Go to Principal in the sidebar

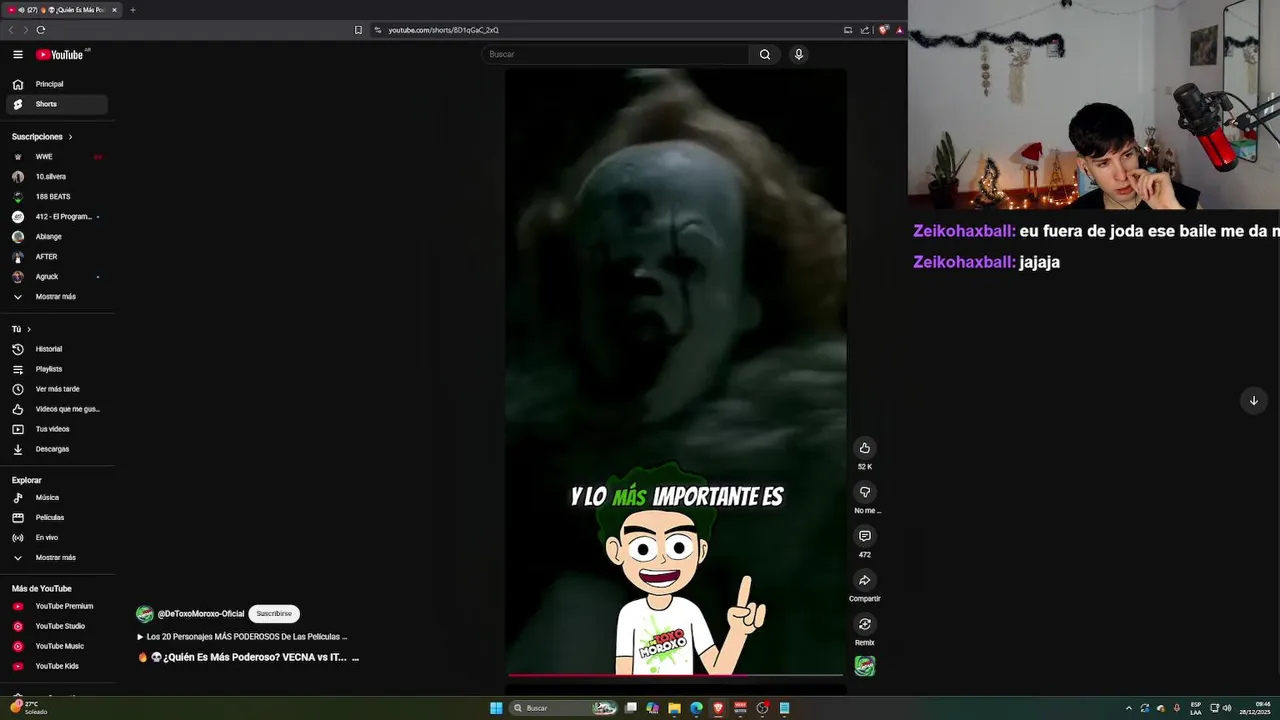57,84
